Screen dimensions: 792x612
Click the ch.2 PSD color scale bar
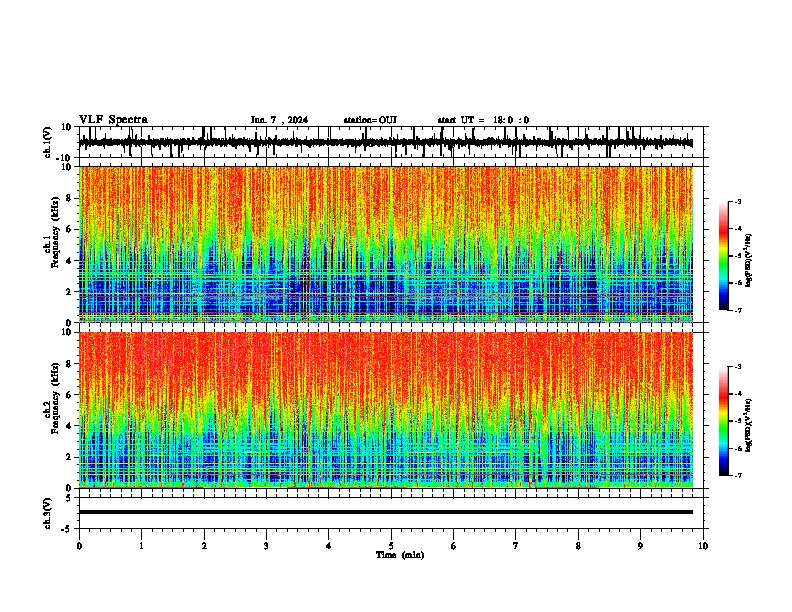723,421
